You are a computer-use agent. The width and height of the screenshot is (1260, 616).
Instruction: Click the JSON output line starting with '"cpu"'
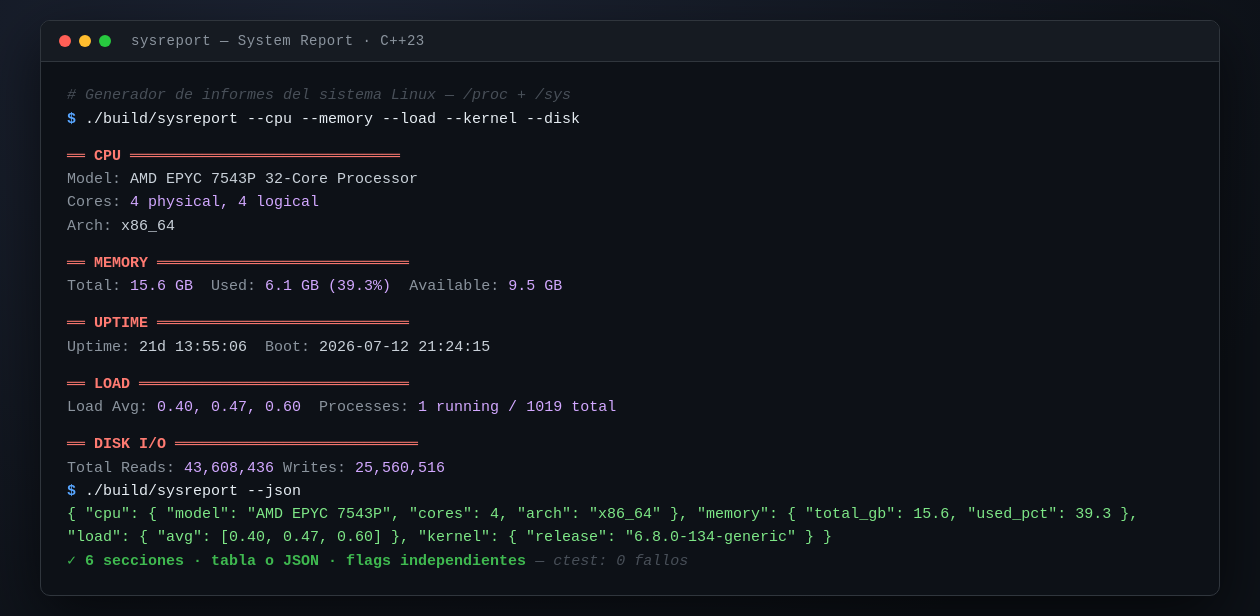(x=602, y=514)
